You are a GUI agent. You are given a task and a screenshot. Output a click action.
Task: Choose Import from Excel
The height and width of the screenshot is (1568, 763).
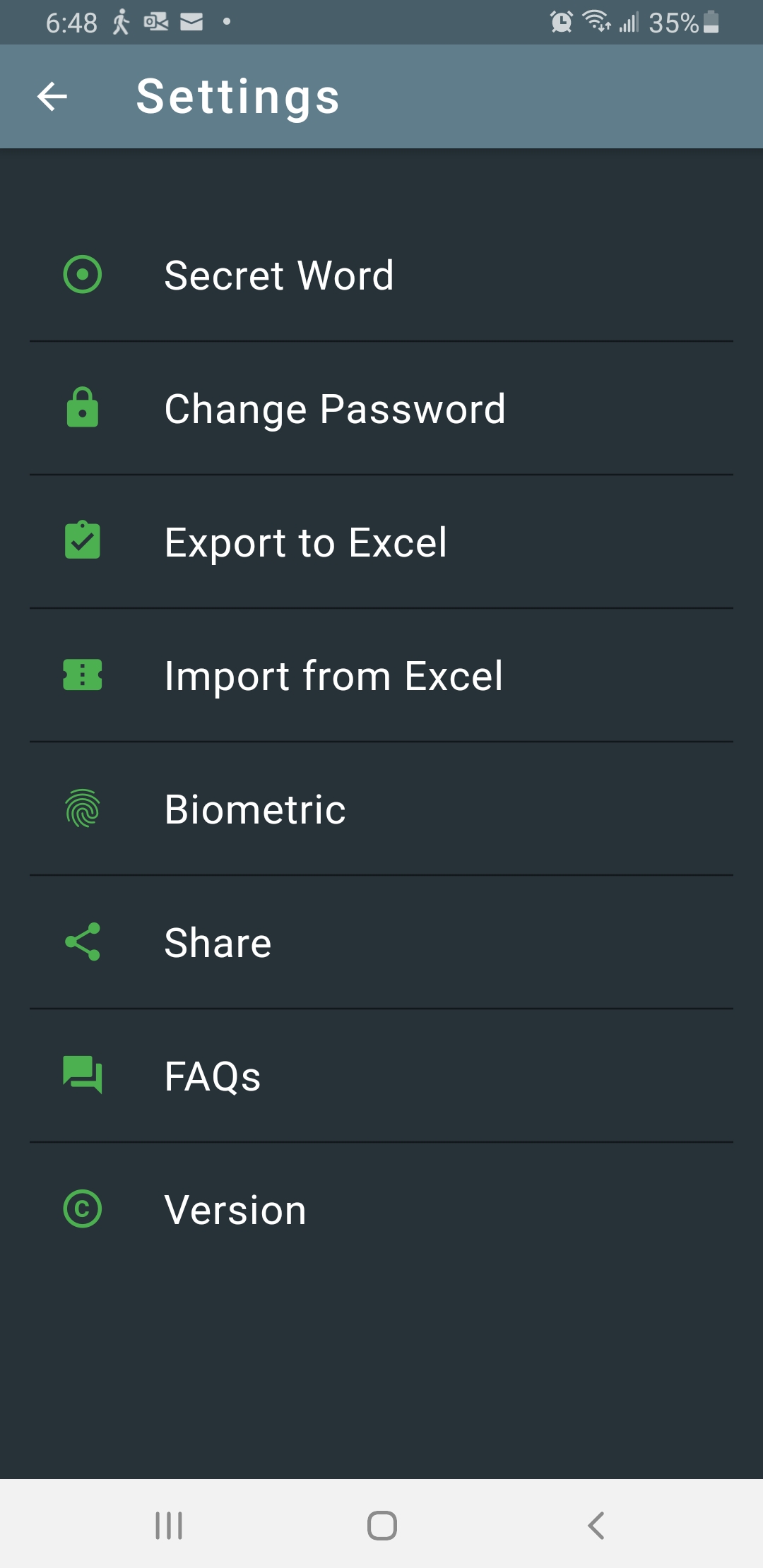click(x=333, y=675)
